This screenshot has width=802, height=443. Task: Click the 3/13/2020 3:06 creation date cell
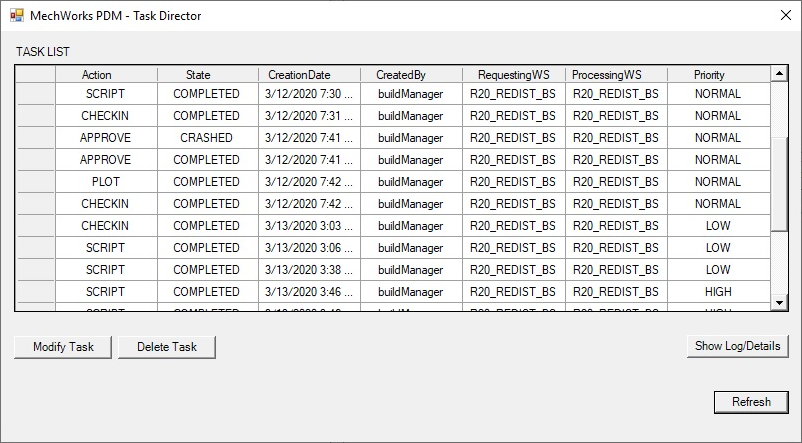(x=309, y=248)
